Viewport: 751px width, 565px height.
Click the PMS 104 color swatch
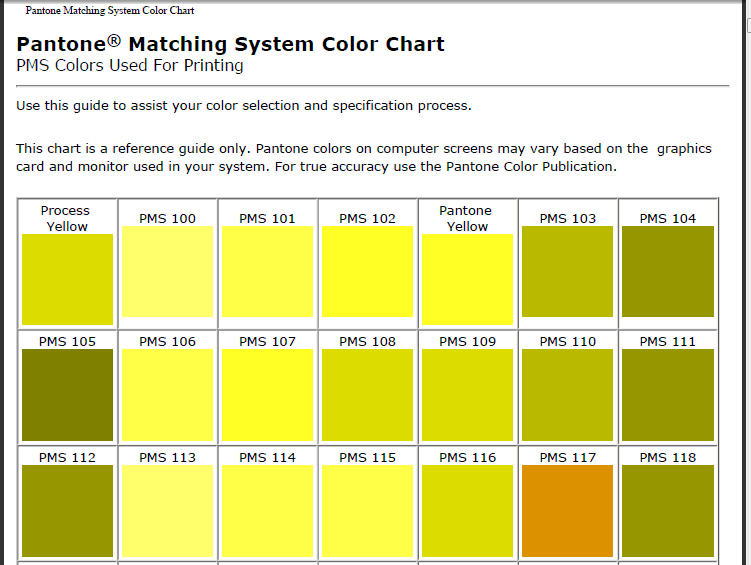click(x=667, y=272)
